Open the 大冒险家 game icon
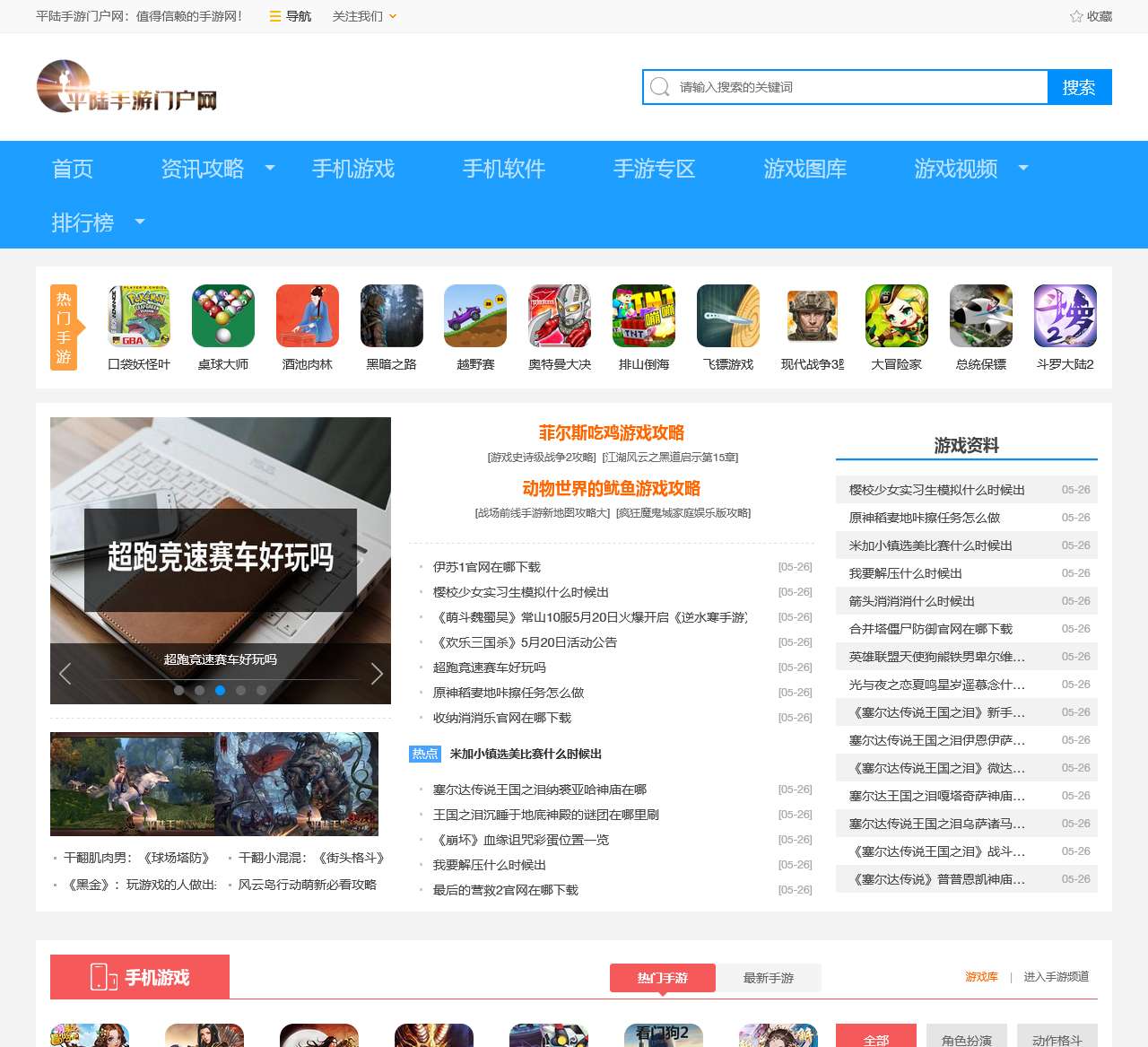This screenshot has width=1148, height=1047. coord(897,316)
